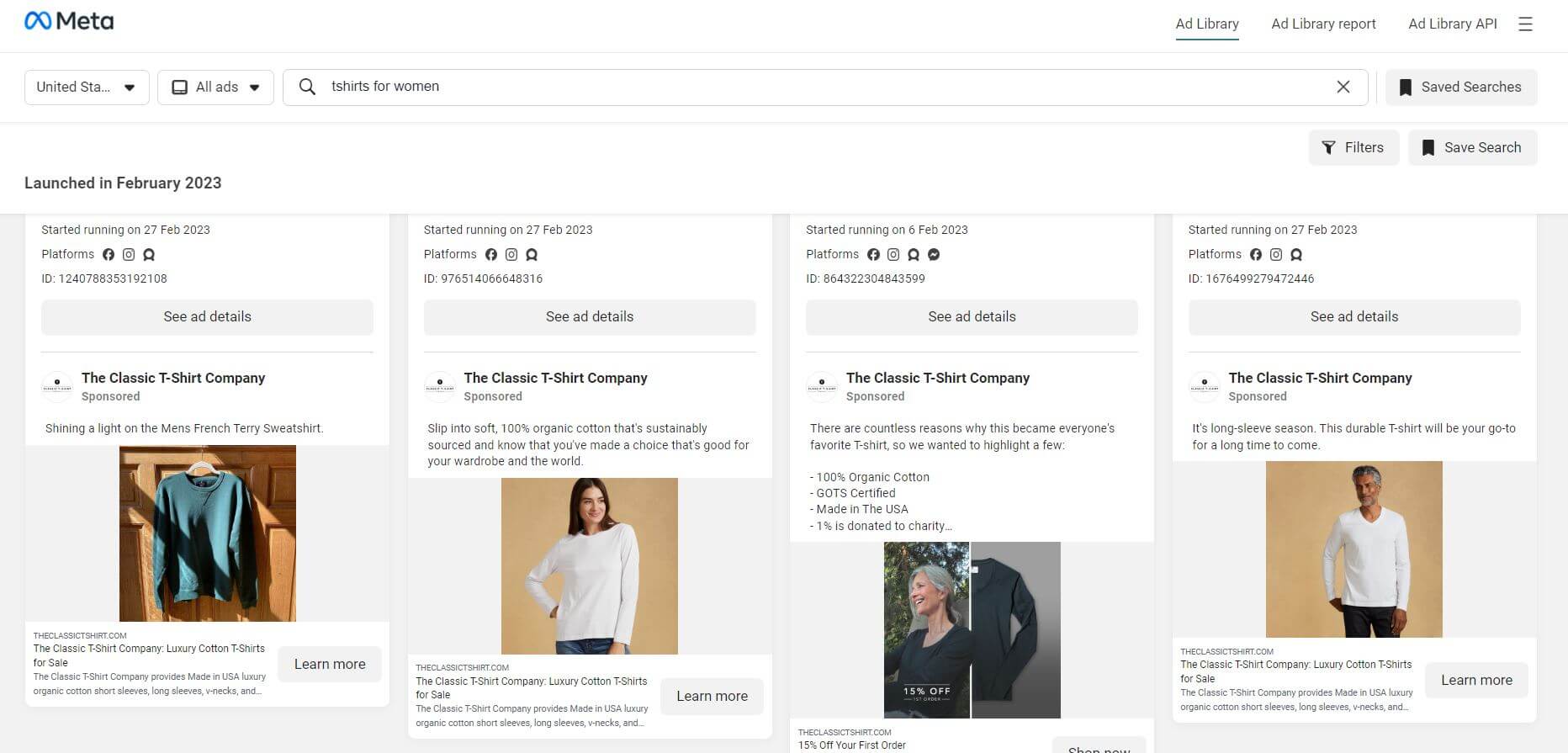Click the Save Search button
Image resolution: width=1568 pixels, height=753 pixels.
[x=1472, y=148]
